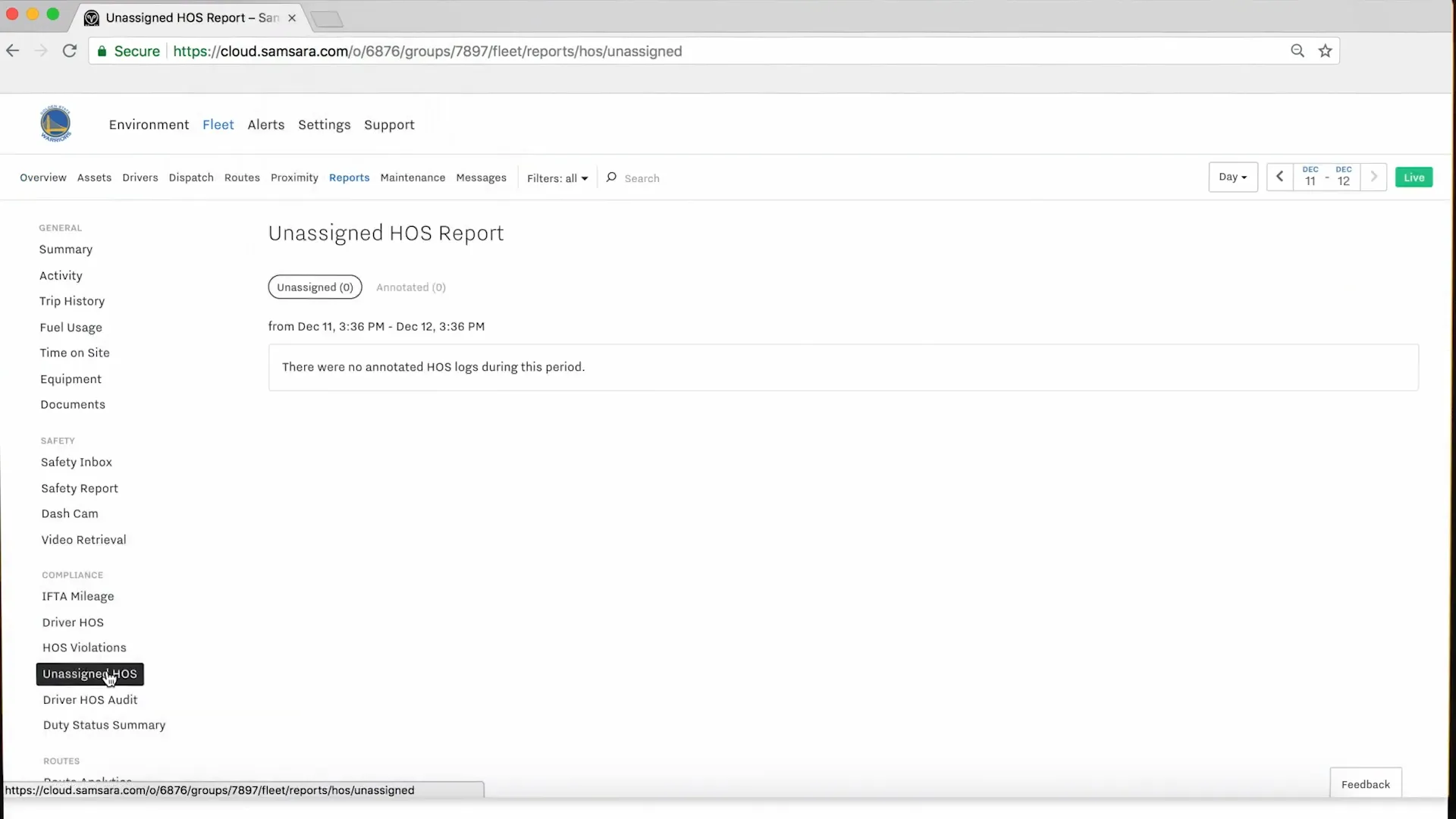
Task: Enable the Live view mode
Action: [1414, 177]
